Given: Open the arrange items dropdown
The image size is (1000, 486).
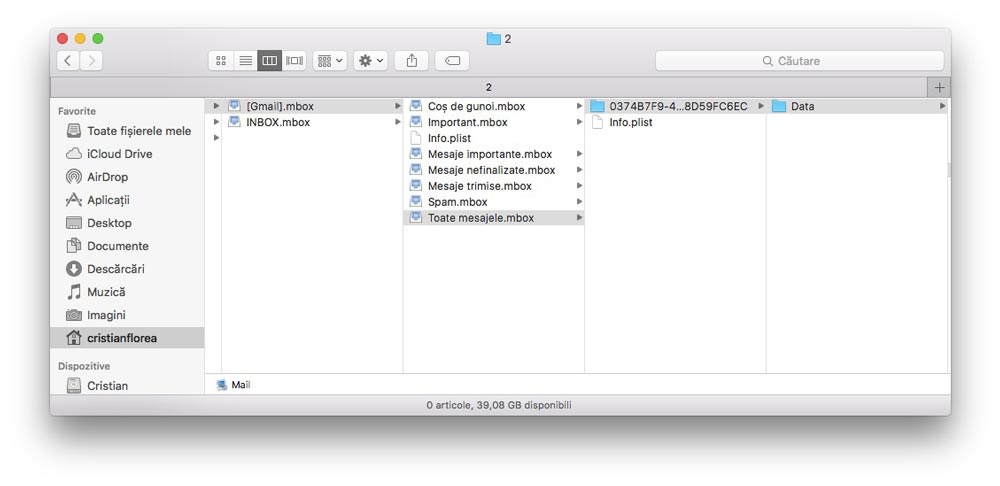Looking at the screenshot, I should tap(330, 61).
